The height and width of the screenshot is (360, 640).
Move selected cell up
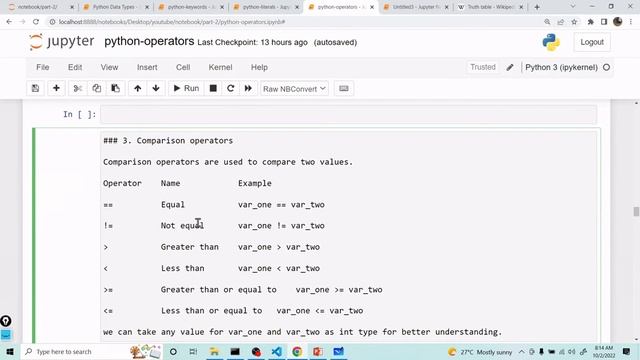pos(138,89)
